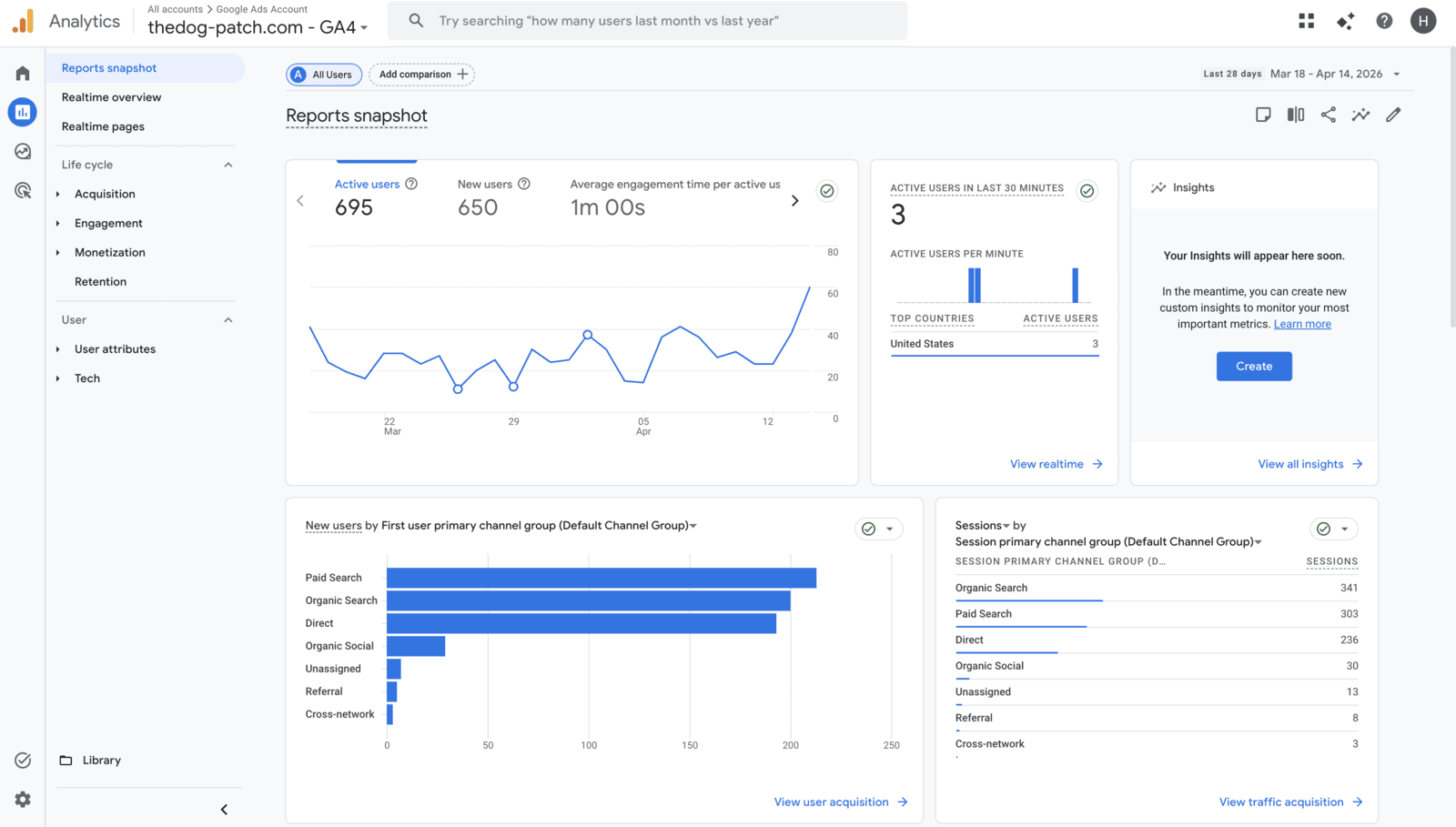Click the United States country row
The width and height of the screenshot is (1456, 827).
(995, 344)
